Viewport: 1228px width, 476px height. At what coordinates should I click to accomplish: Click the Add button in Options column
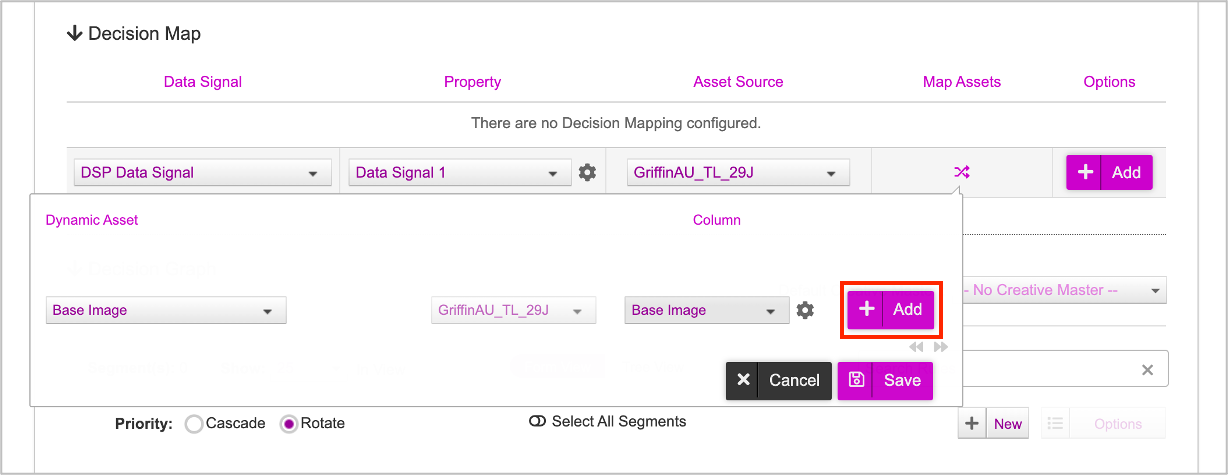(1110, 172)
